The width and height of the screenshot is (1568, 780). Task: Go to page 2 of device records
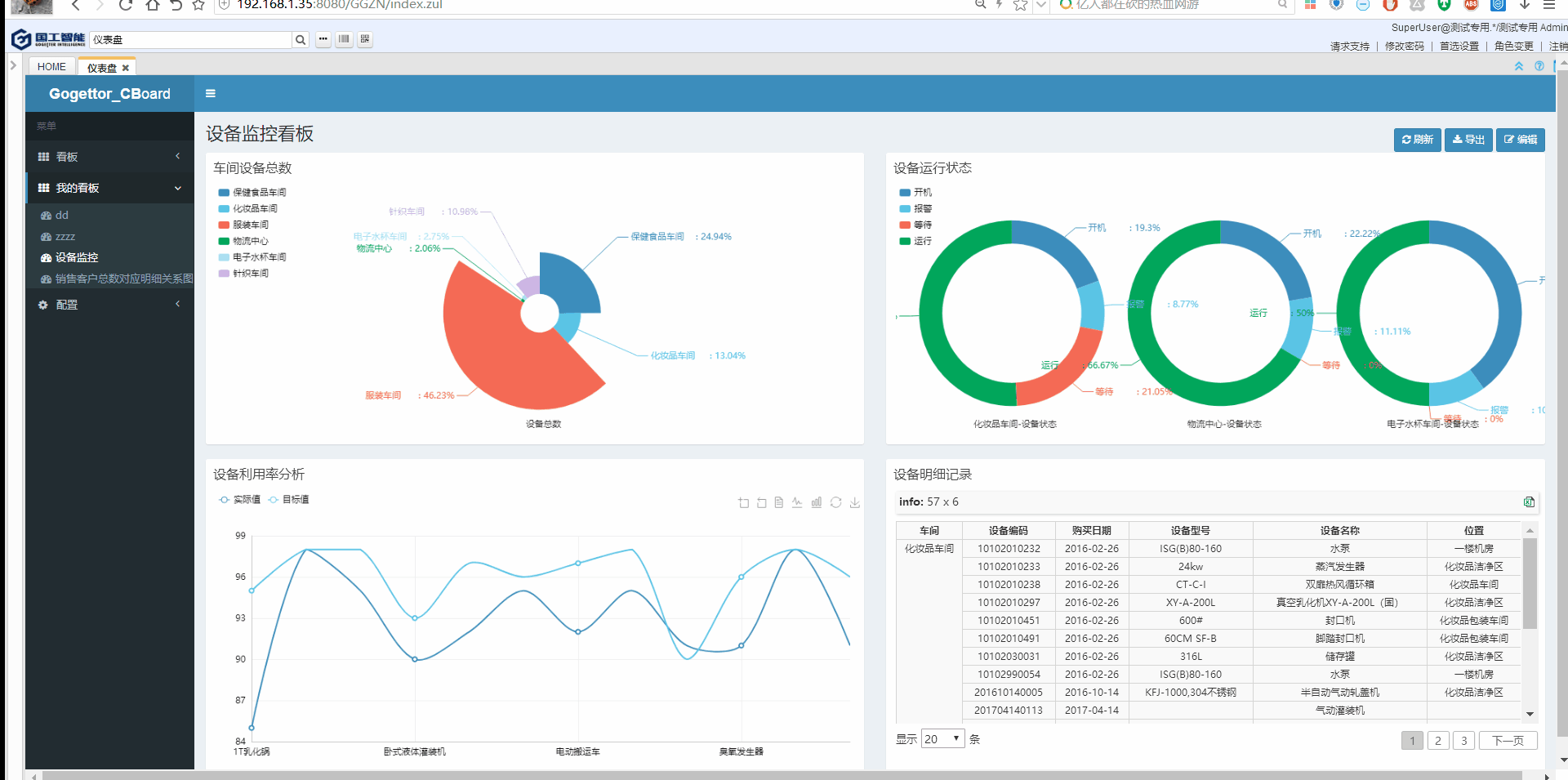(1437, 741)
